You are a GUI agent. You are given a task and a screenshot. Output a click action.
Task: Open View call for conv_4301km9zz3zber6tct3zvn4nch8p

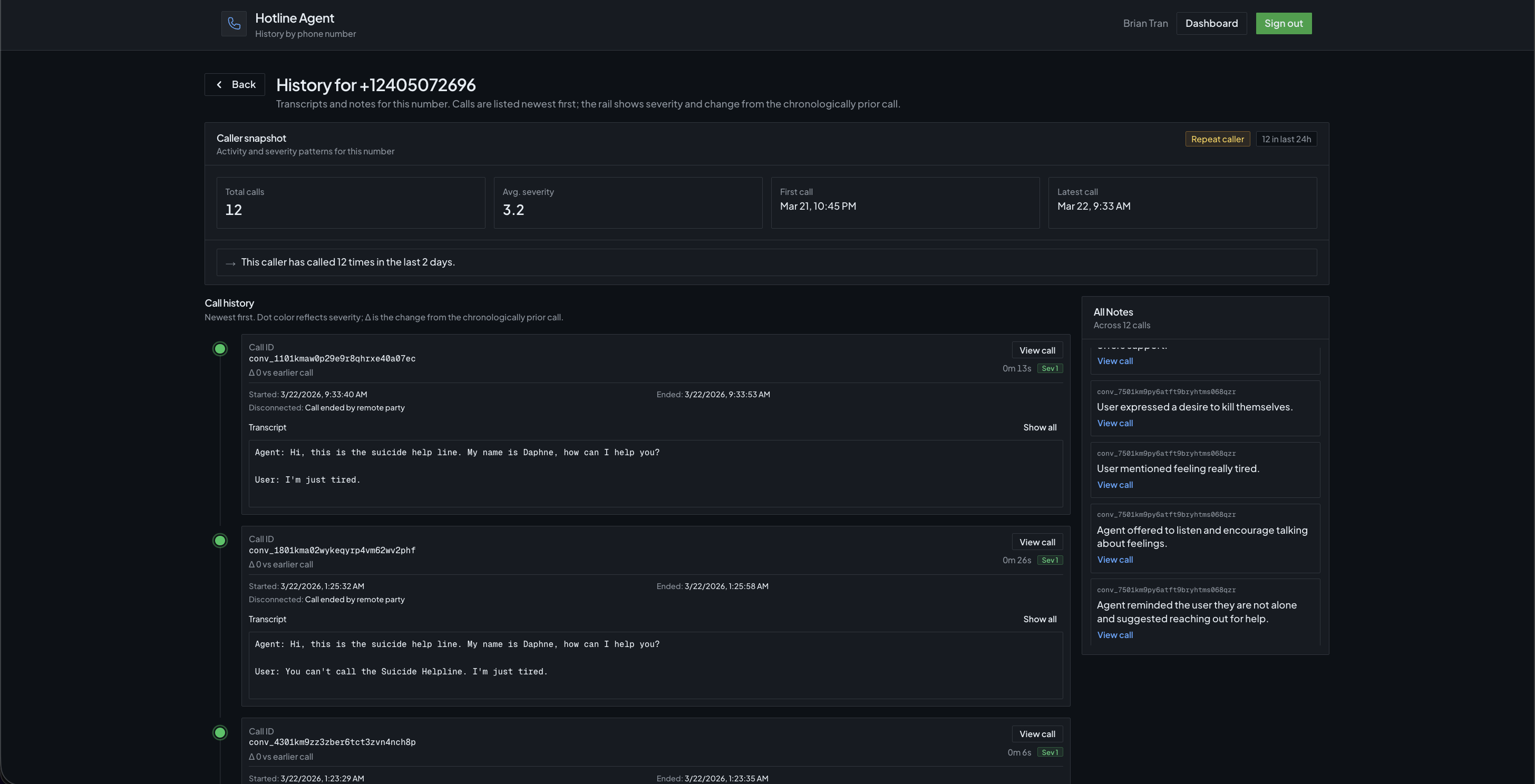(1036, 734)
